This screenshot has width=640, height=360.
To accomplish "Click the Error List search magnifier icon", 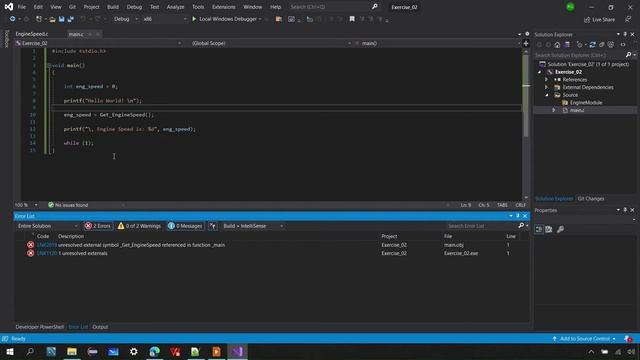I will tap(521, 226).
